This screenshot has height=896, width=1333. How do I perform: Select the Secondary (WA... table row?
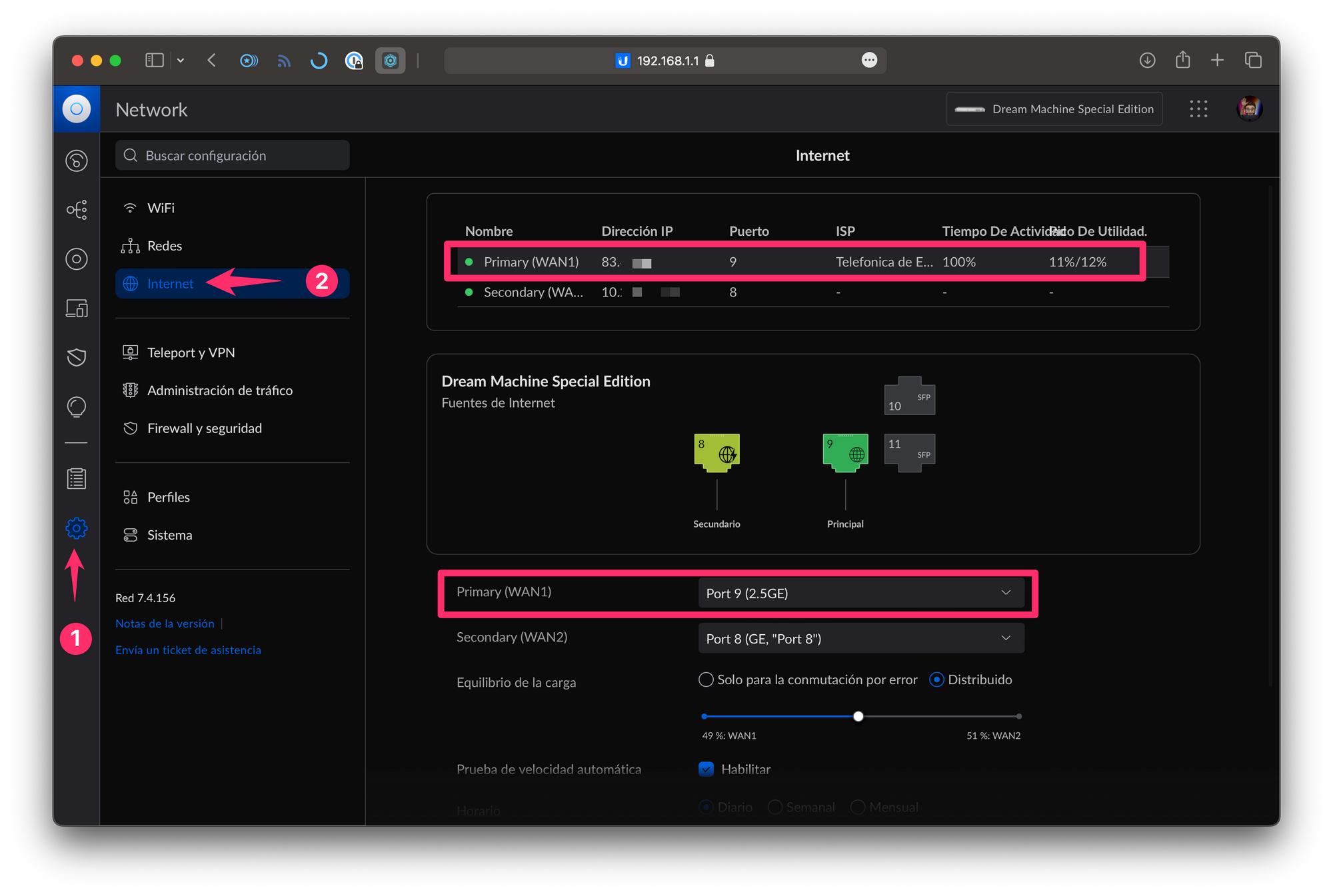pyautogui.click(x=813, y=292)
